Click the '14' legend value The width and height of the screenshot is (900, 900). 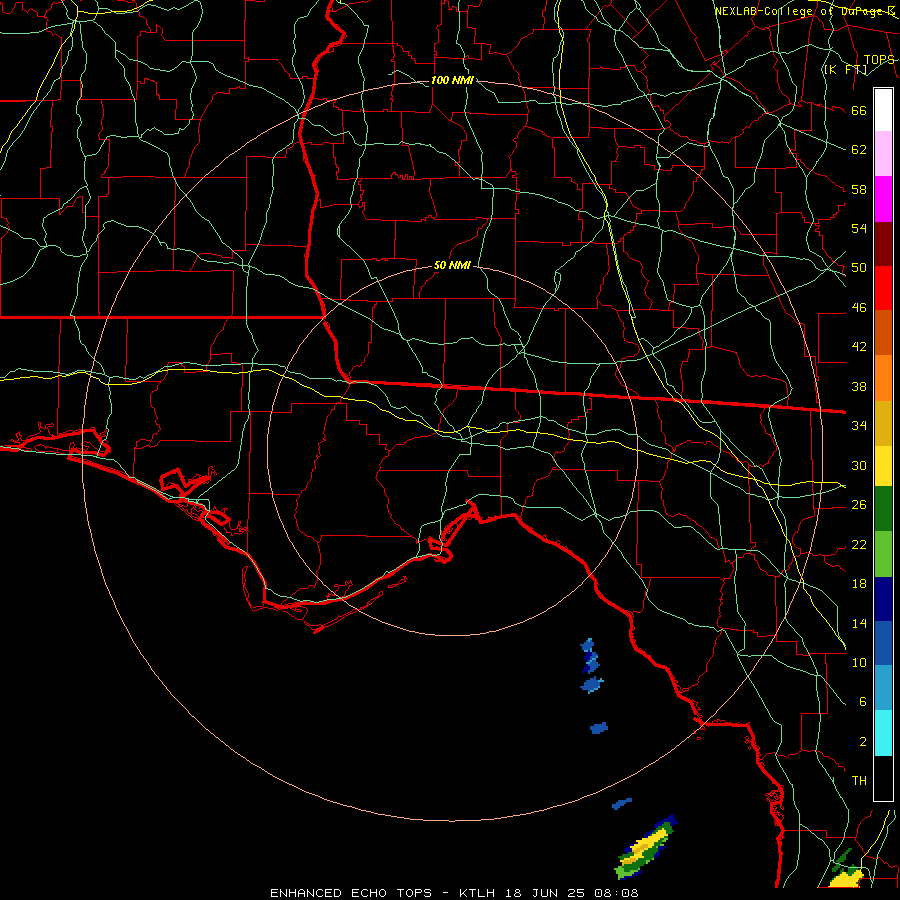(859, 623)
